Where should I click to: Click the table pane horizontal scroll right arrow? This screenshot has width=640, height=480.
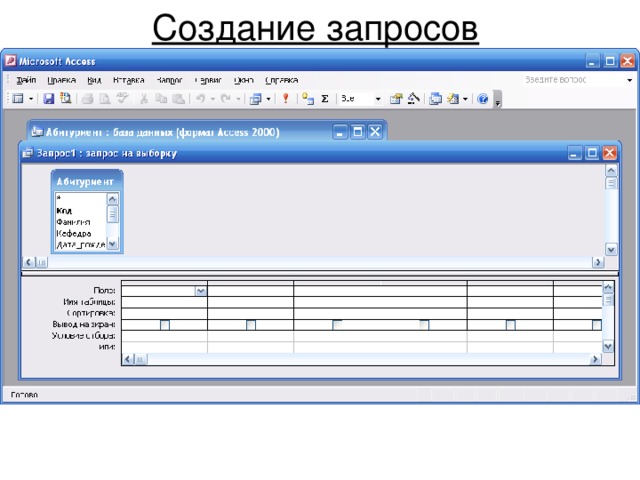coord(598,262)
